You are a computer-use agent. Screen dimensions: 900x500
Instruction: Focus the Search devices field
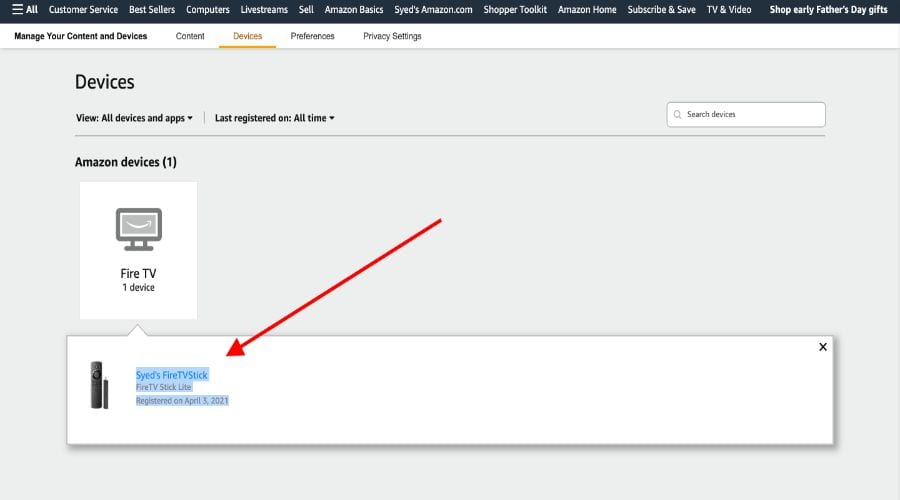coord(746,114)
